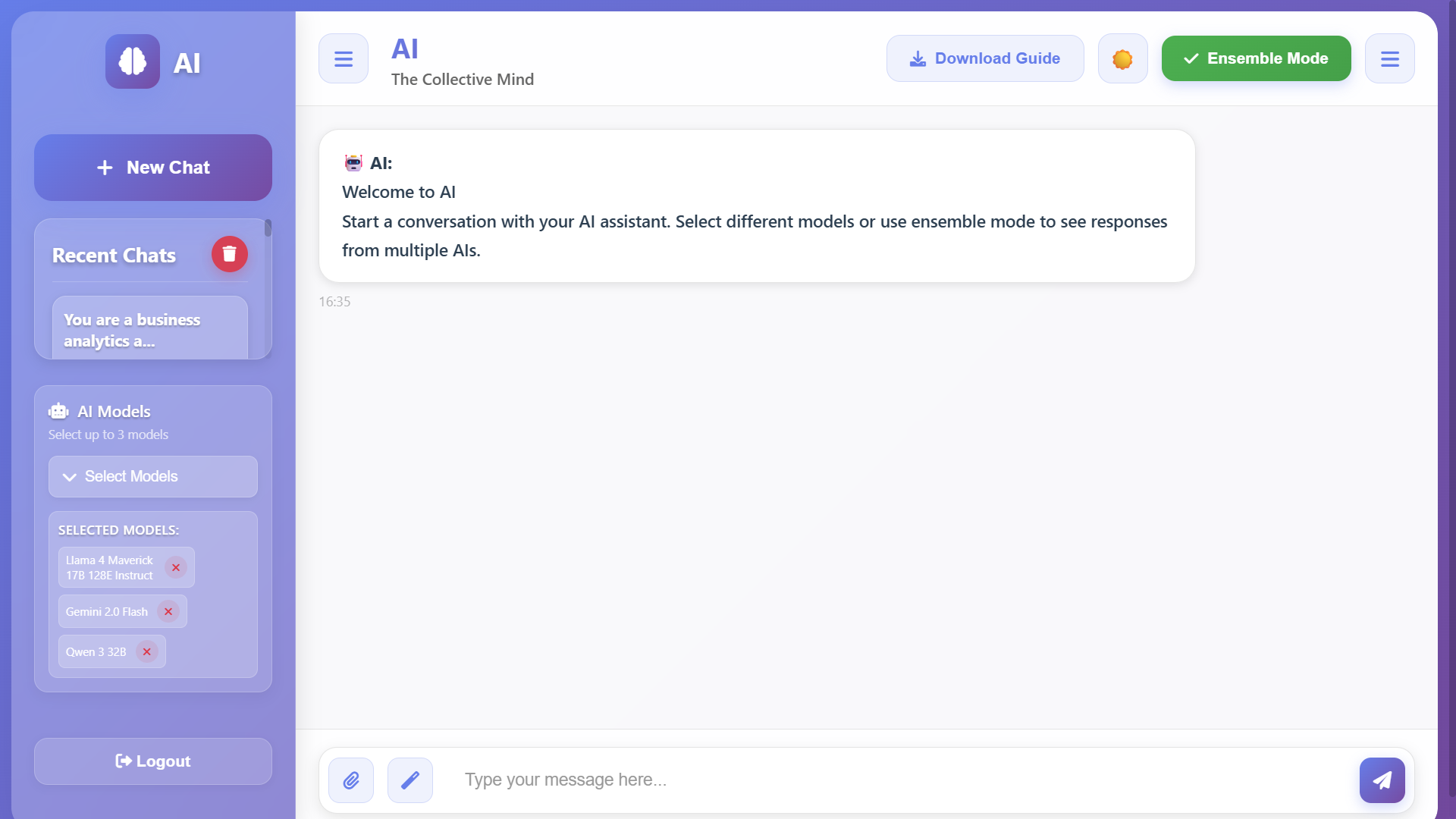Click the pencil edit icon near input

pos(410,780)
